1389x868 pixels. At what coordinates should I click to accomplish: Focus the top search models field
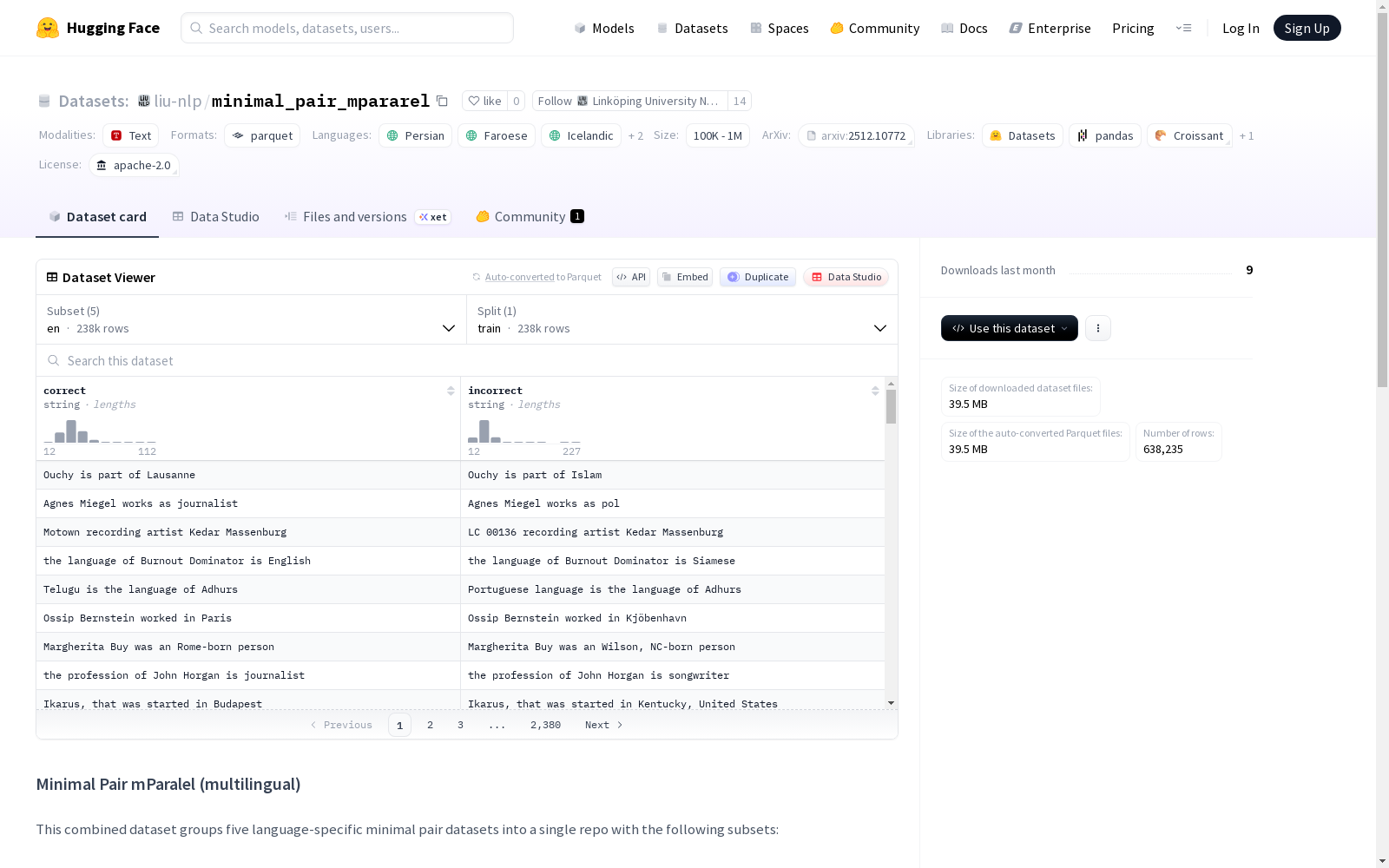(x=347, y=28)
